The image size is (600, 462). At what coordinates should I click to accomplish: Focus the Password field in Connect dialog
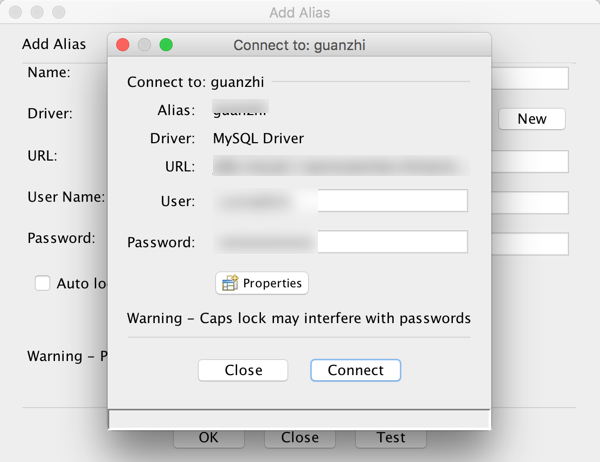point(391,242)
